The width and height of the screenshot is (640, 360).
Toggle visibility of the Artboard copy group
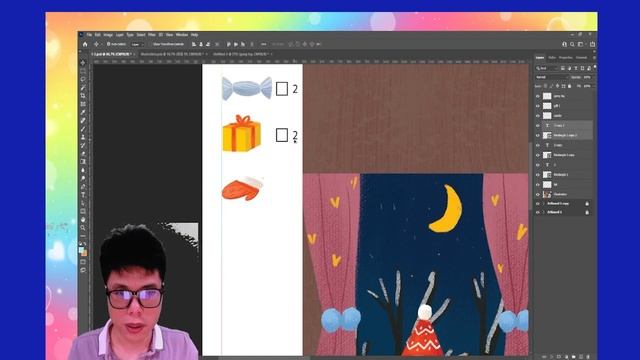tap(538, 204)
